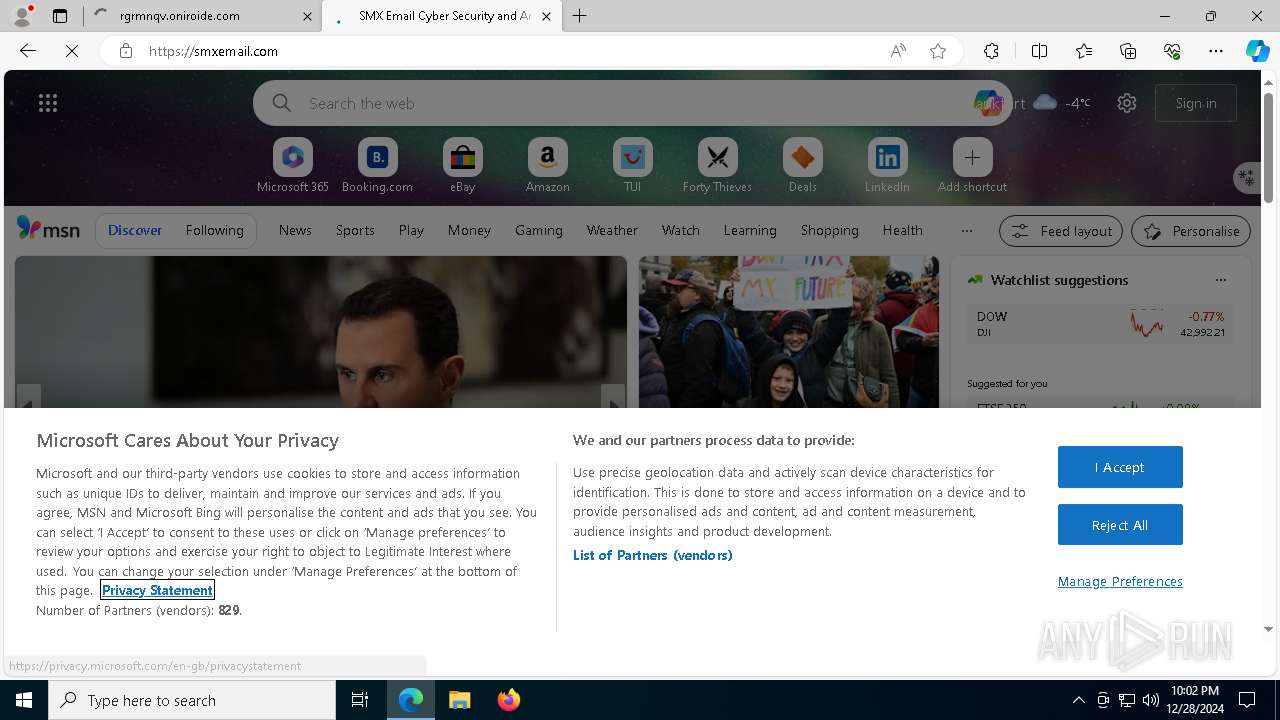Click the address bar URL
Image resolution: width=1280 pixels, height=720 pixels.
[x=213, y=51]
